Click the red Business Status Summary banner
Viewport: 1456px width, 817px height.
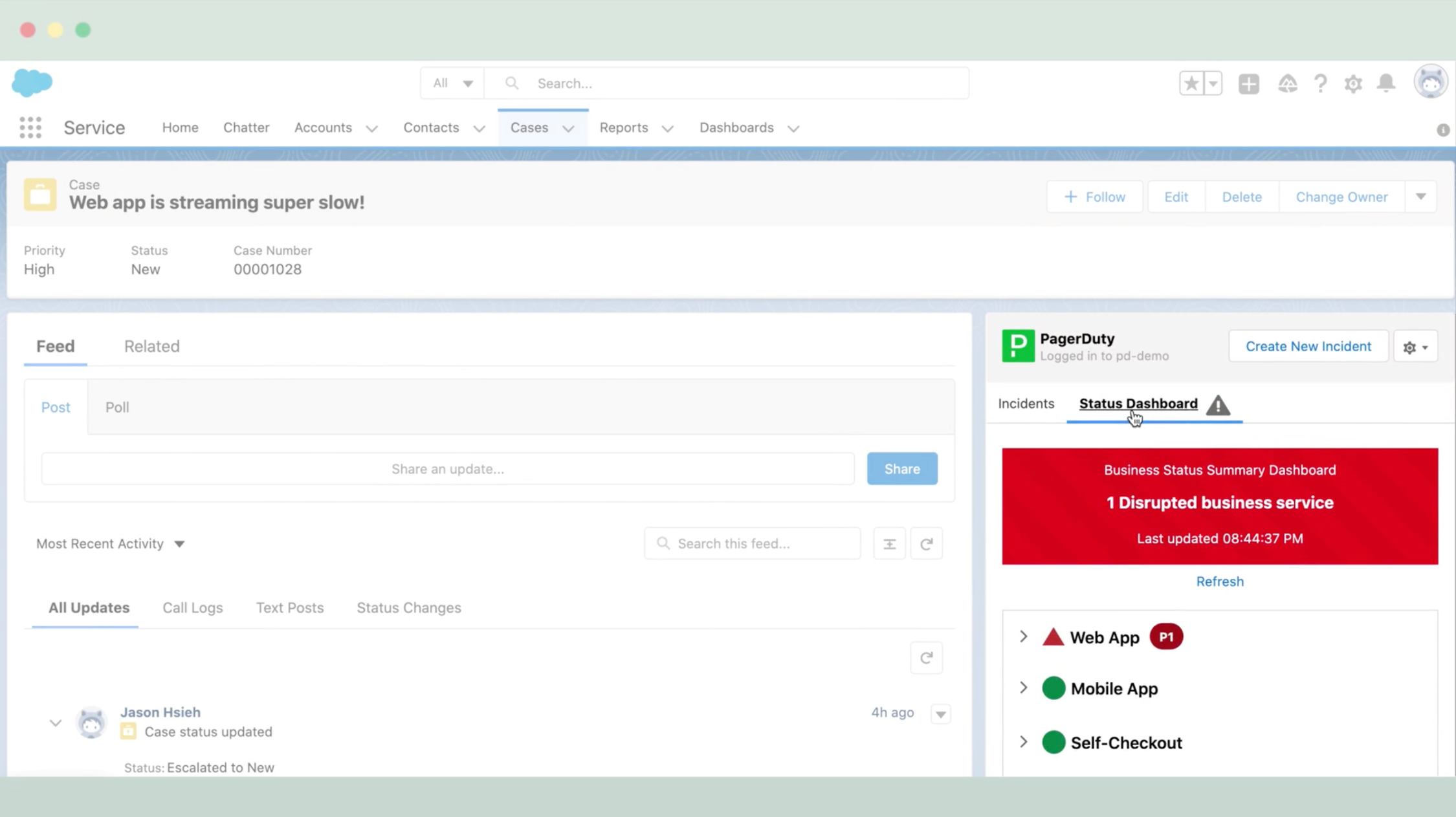pos(1219,506)
